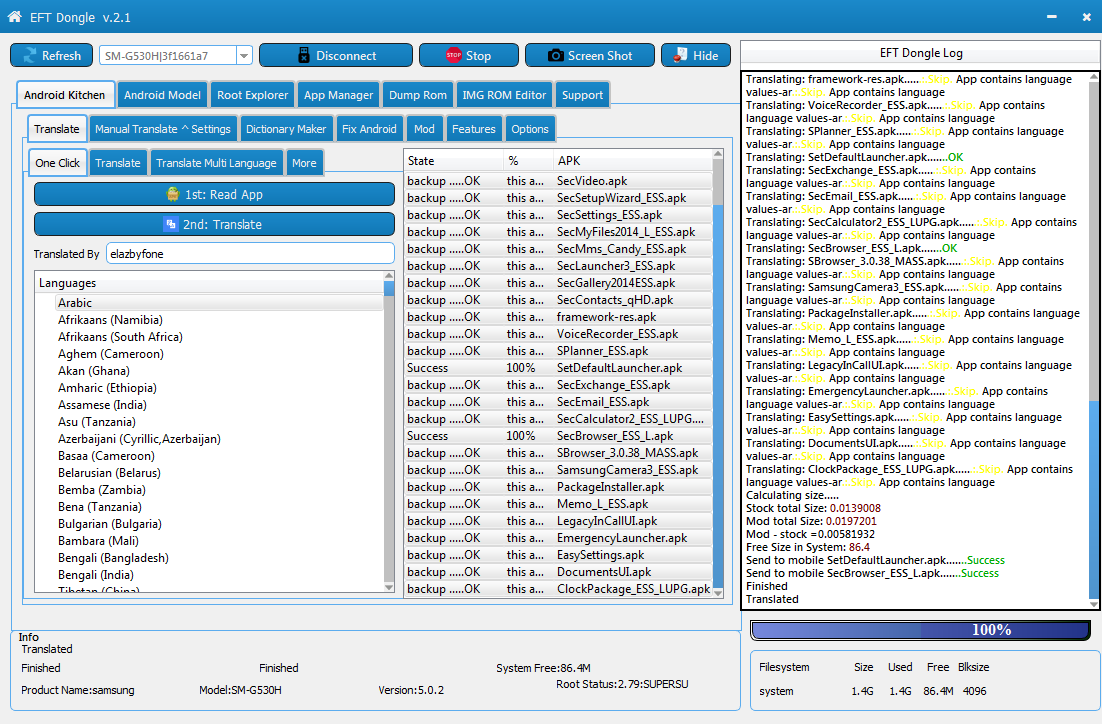Click the Translate sub-tab beside One Click

118,162
